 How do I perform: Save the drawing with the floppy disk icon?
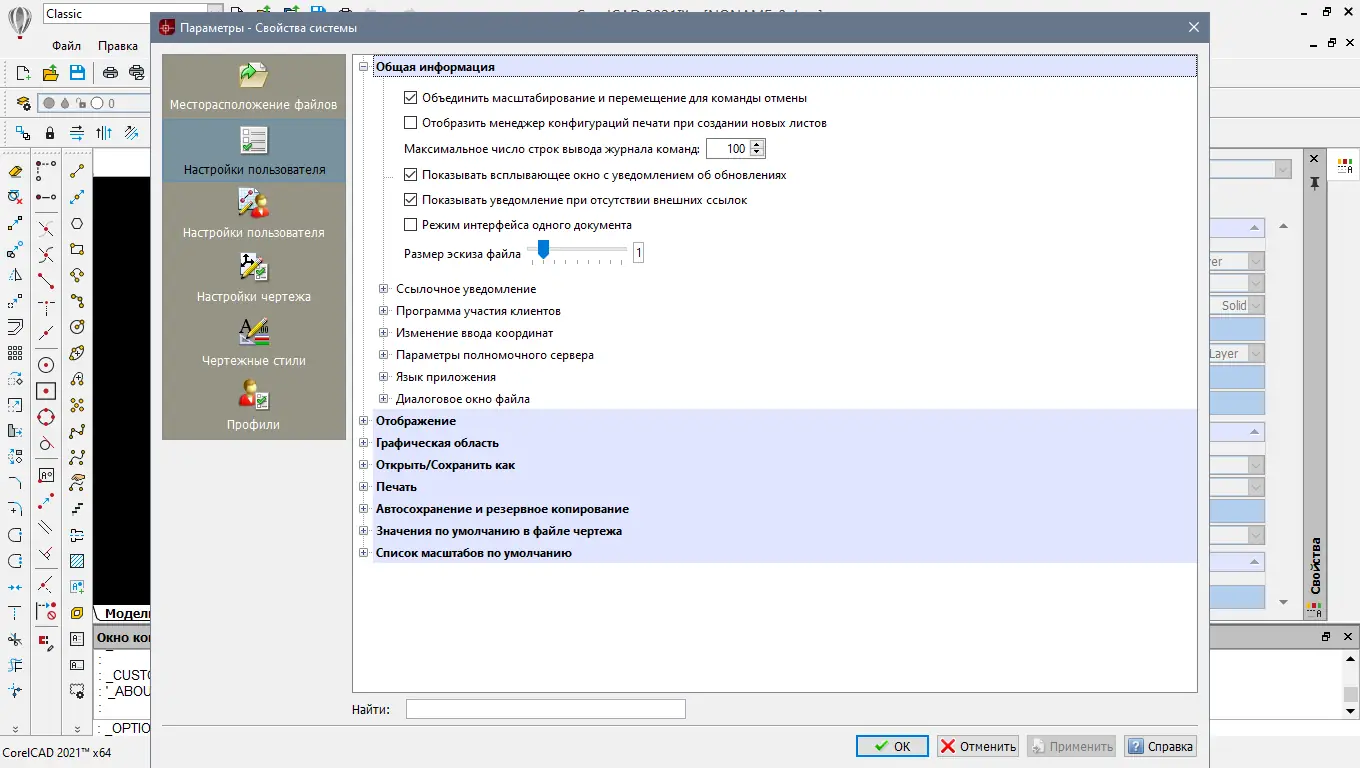point(77,72)
